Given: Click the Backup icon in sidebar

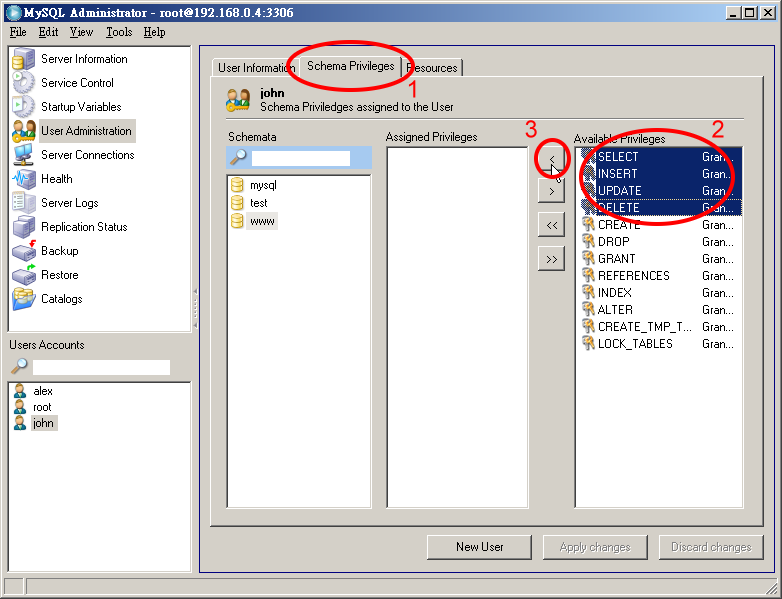Looking at the screenshot, I should pos(24,251).
